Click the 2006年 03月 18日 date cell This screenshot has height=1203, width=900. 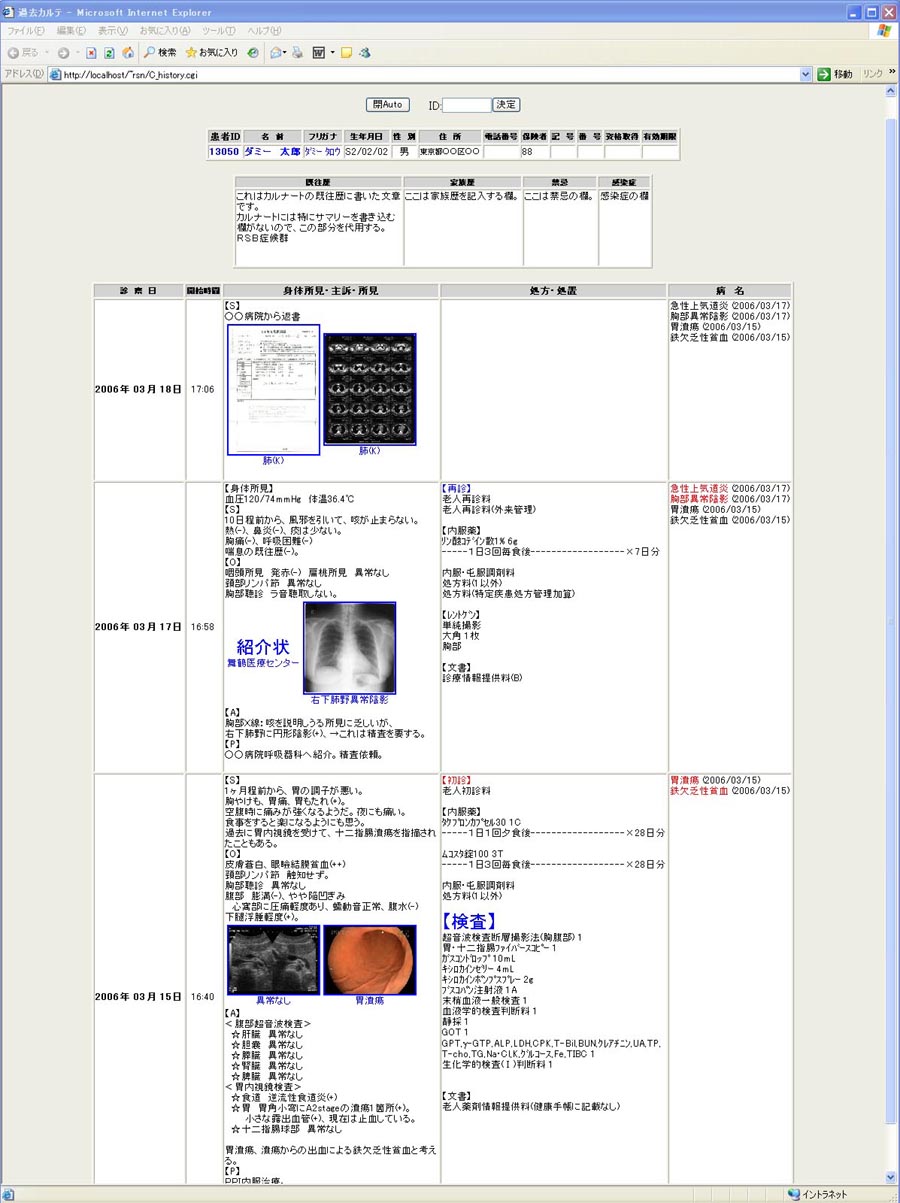click(138, 389)
